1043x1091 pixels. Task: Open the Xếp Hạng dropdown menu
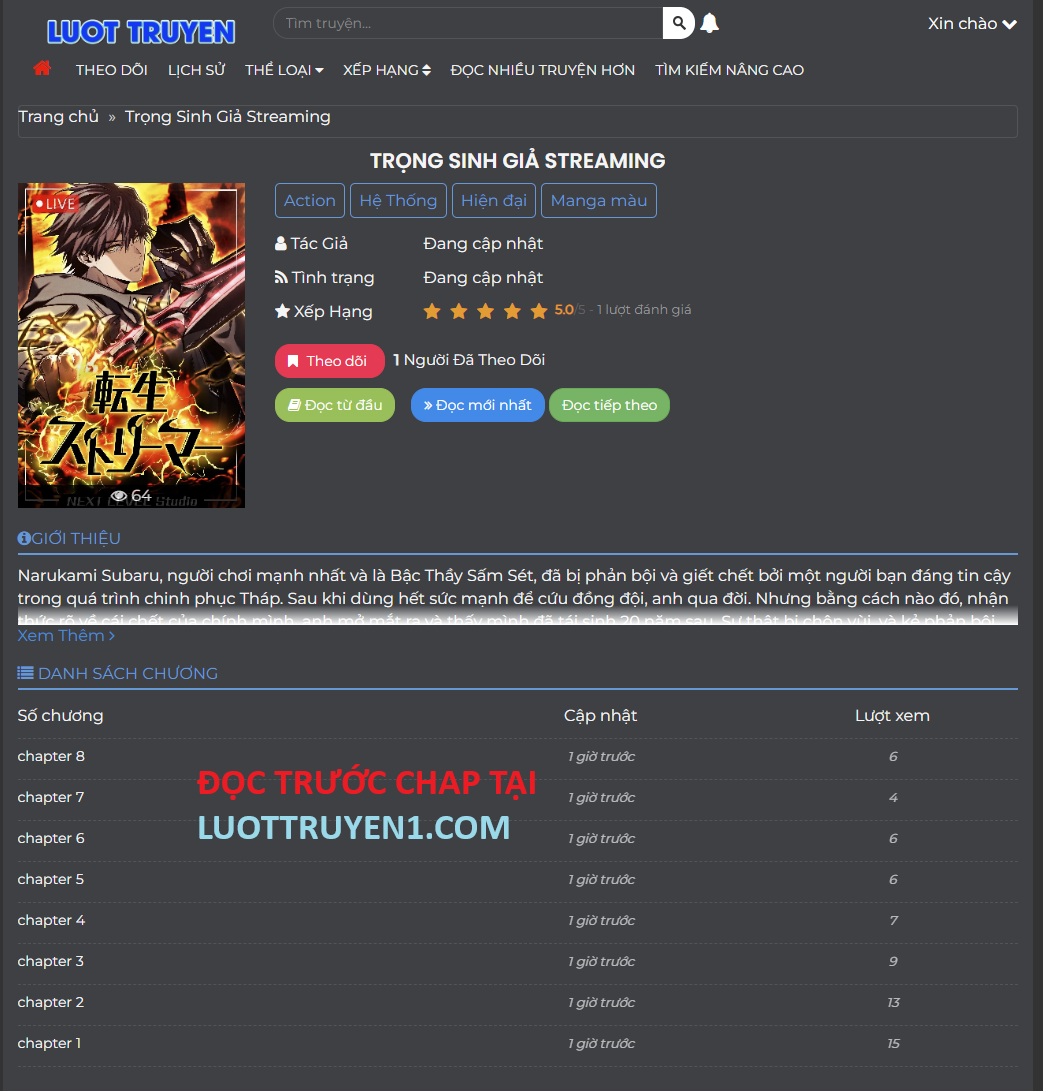pyautogui.click(x=386, y=70)
